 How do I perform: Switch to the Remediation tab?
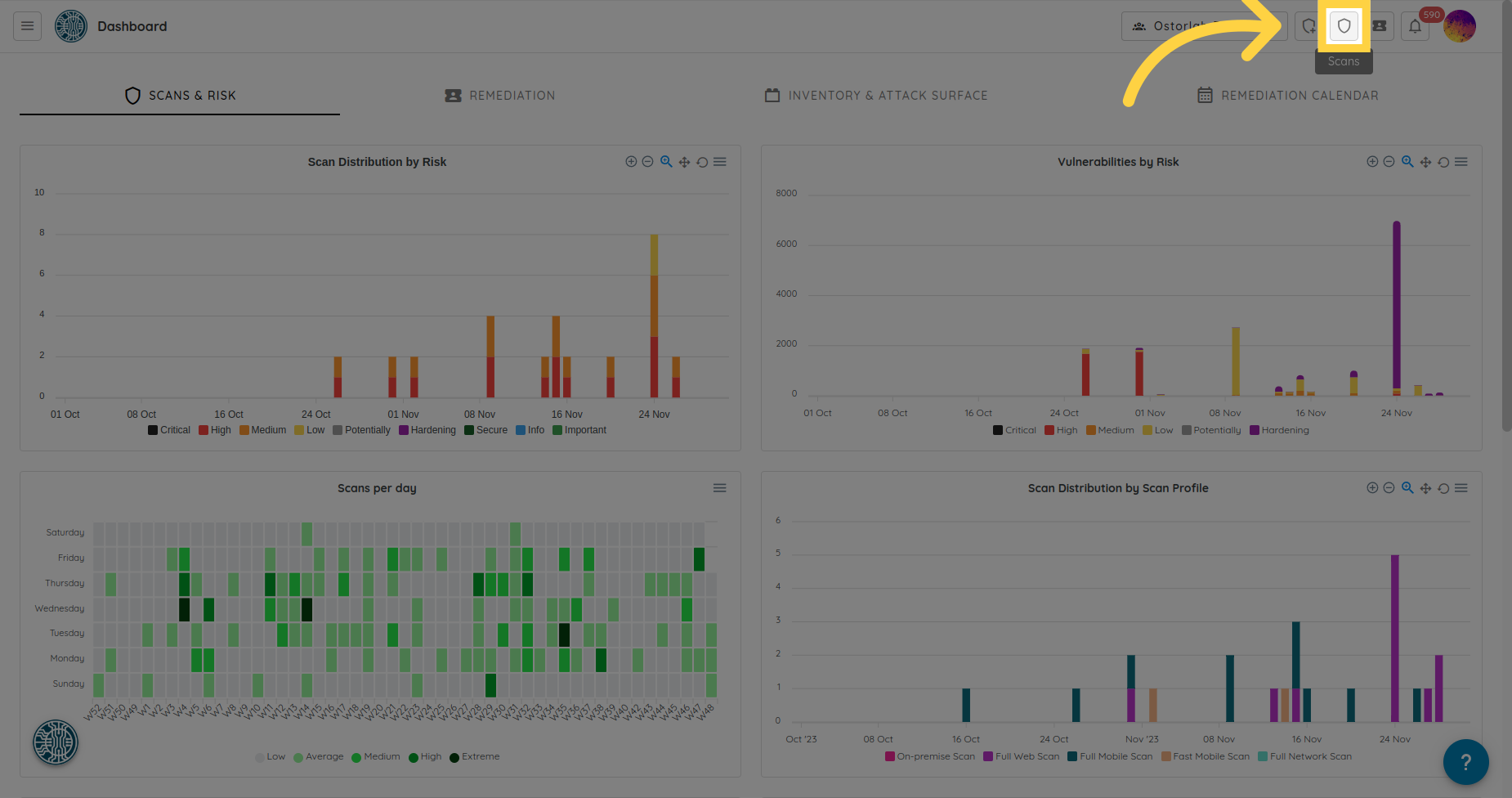[500, 96]
